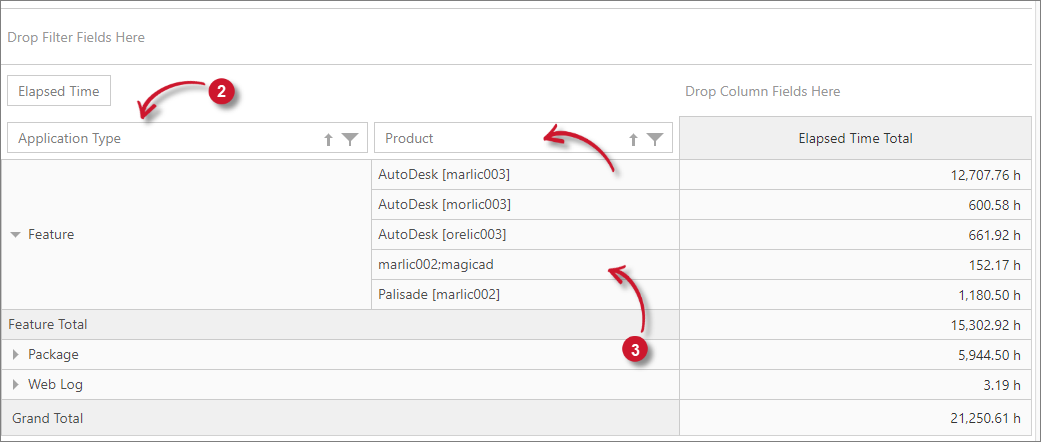Click the Application Type field header
The image size is (1041, 442).
188,138
